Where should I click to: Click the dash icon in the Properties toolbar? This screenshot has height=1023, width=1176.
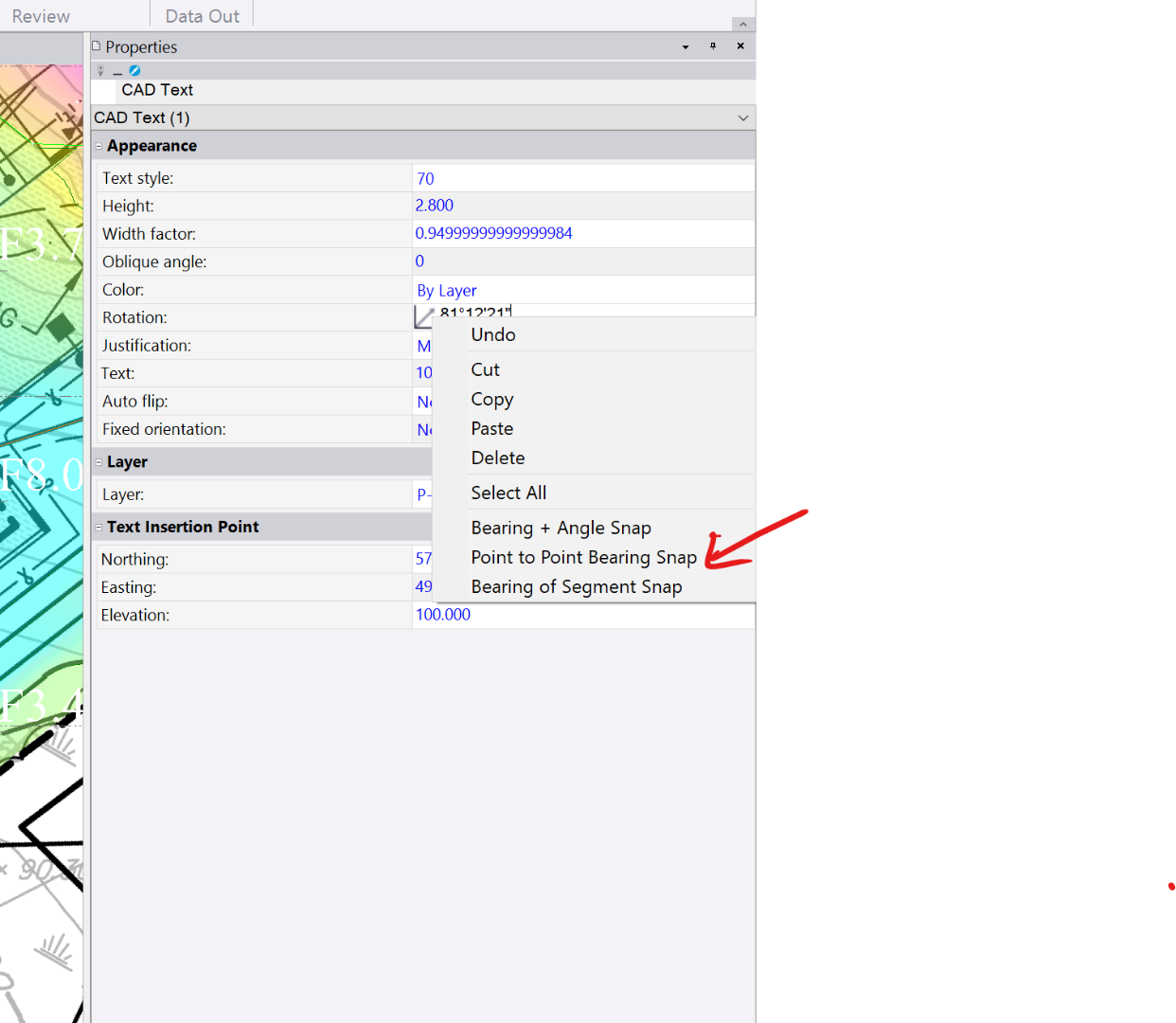pos(116,71)
